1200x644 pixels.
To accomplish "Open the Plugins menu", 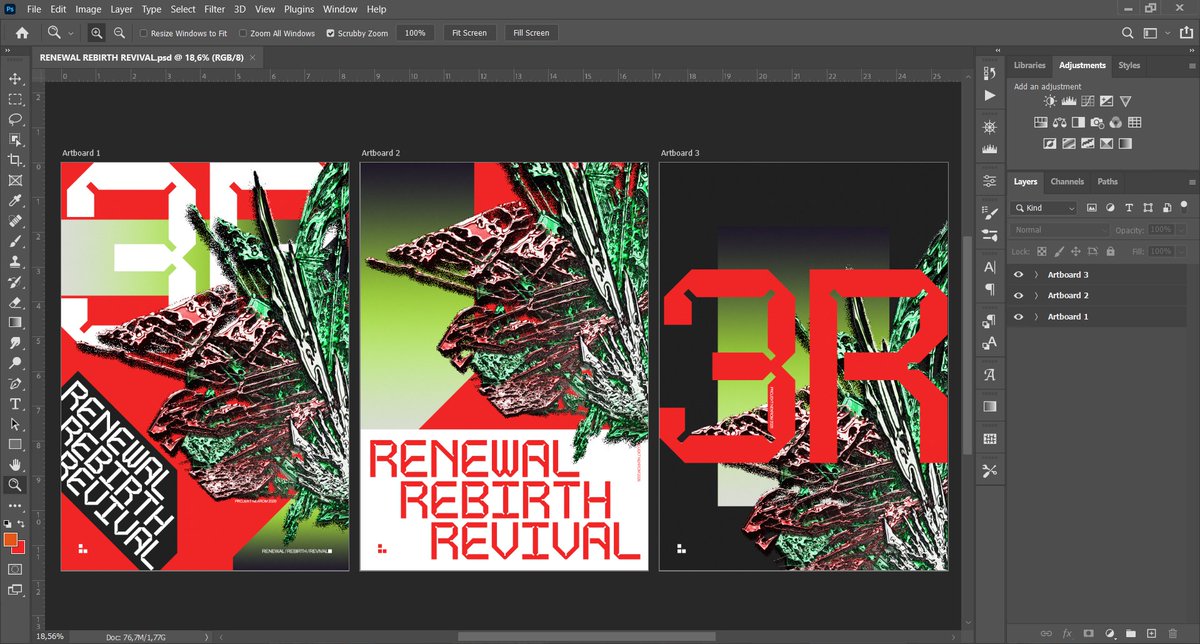I will [299, 9].
